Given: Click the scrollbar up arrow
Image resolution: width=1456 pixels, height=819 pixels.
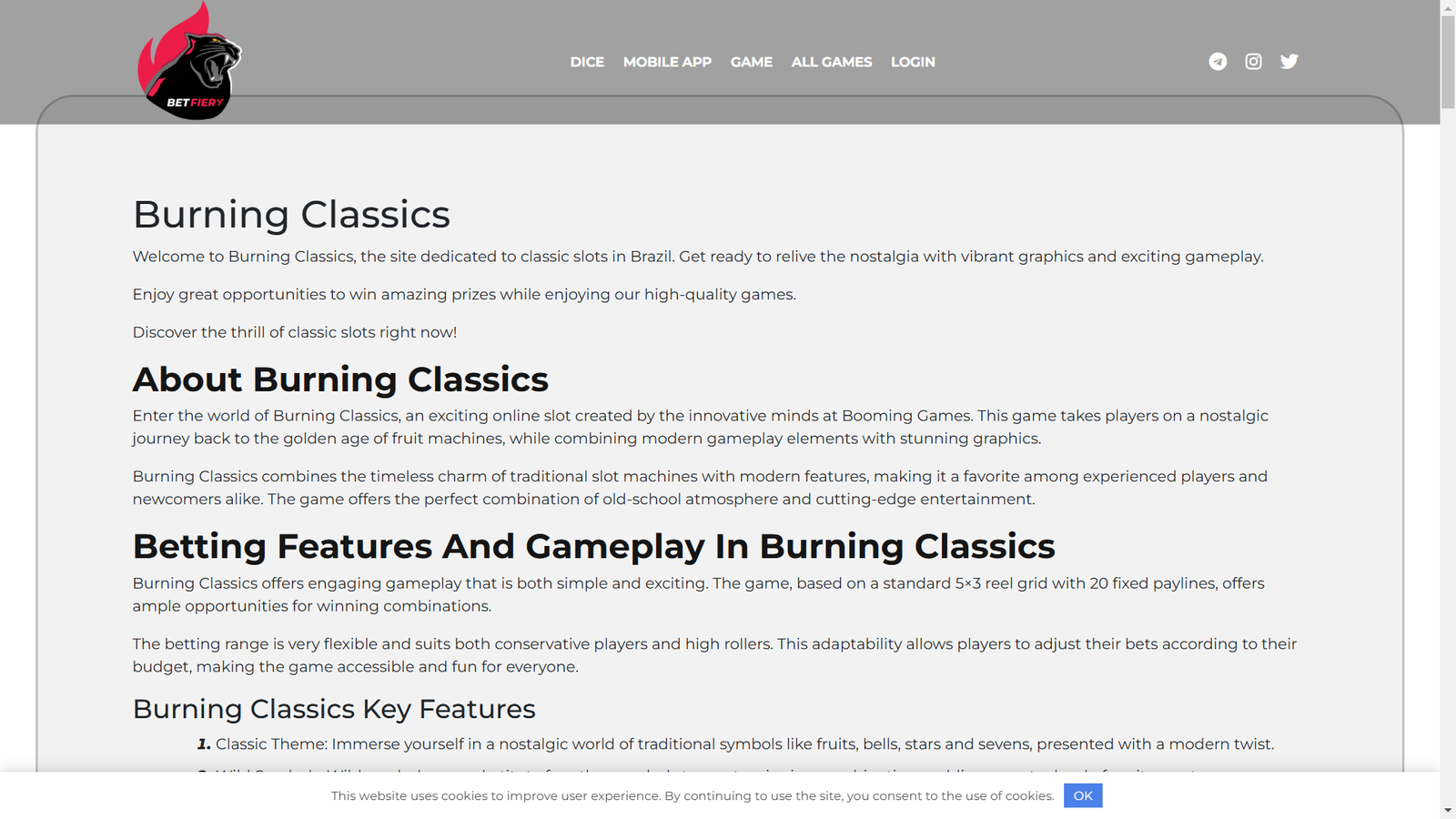Looking at the screenshot, I should (x=1448, y=8).
